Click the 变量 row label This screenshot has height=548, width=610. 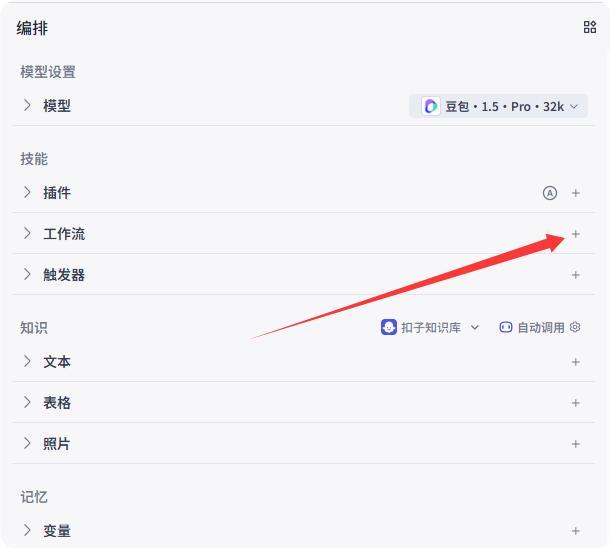(57, 531)
